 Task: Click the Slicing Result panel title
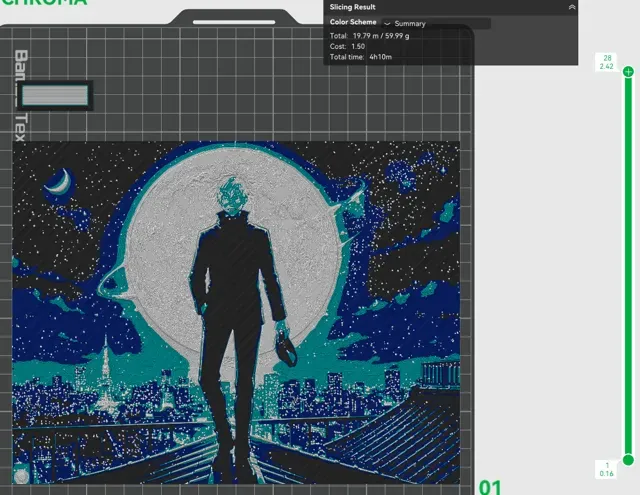353,7
